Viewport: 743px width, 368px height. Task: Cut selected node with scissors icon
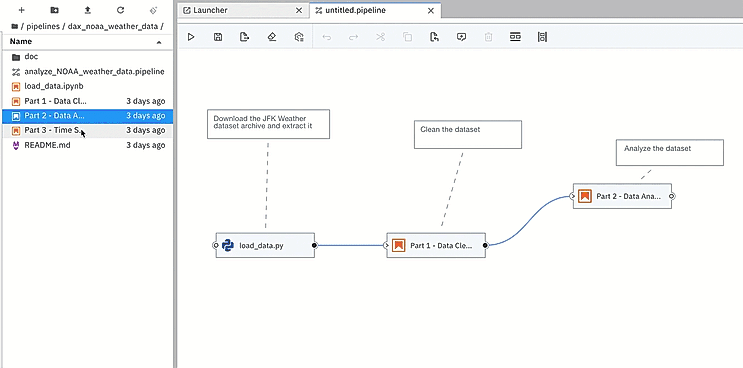[x=381, y=37]
